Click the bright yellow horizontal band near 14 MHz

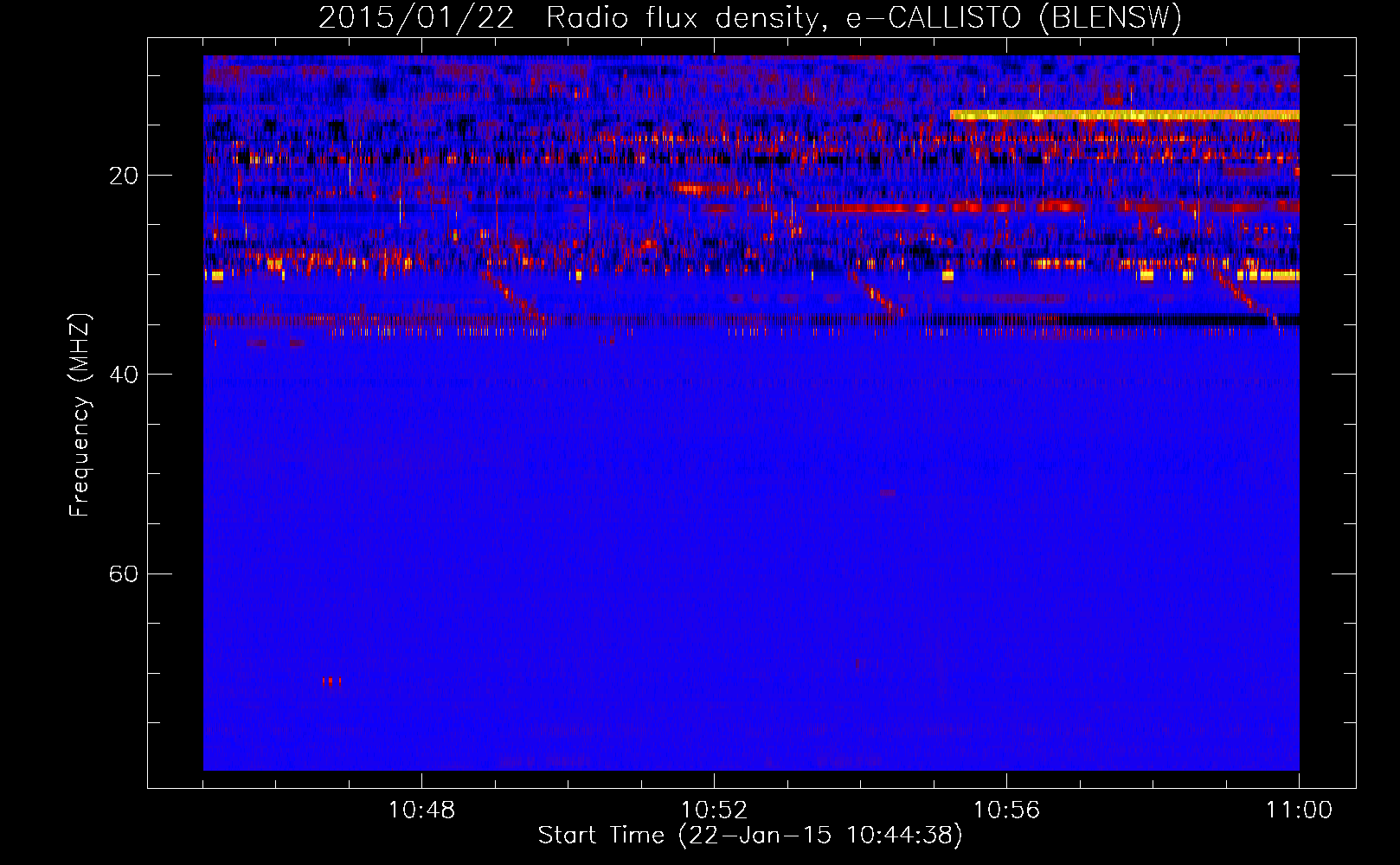tap(1124, 115)
